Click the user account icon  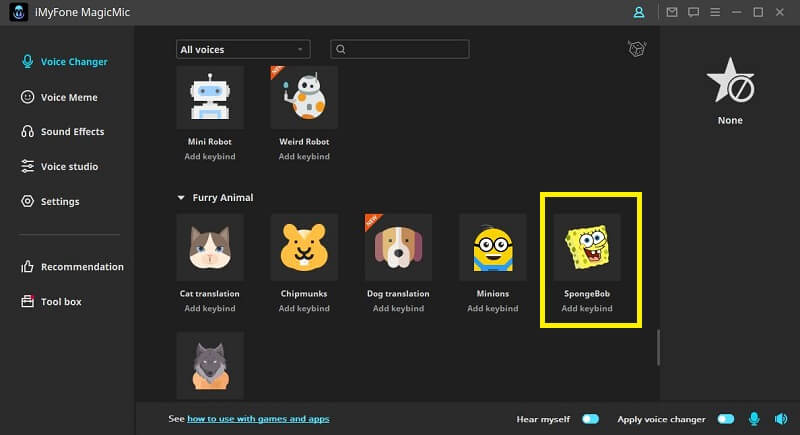pos(638,12)
